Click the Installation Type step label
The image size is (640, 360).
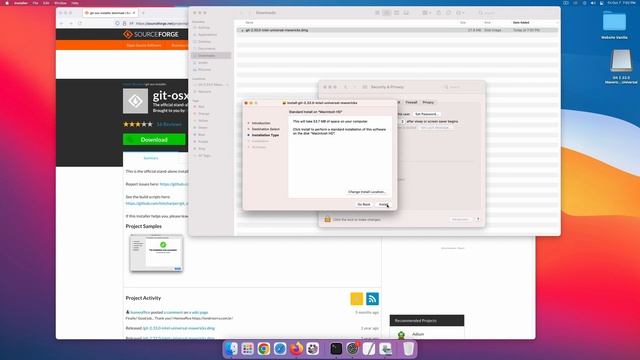[265, 135]
